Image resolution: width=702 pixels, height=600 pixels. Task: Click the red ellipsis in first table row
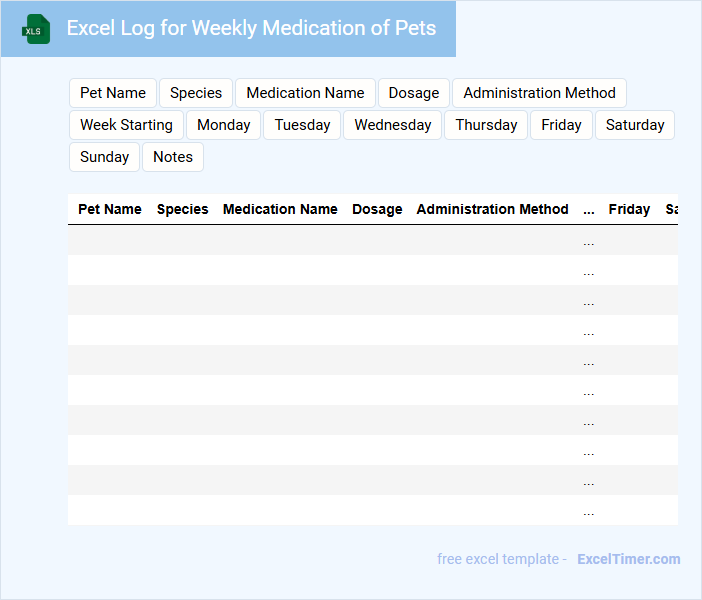click(588, 241)
